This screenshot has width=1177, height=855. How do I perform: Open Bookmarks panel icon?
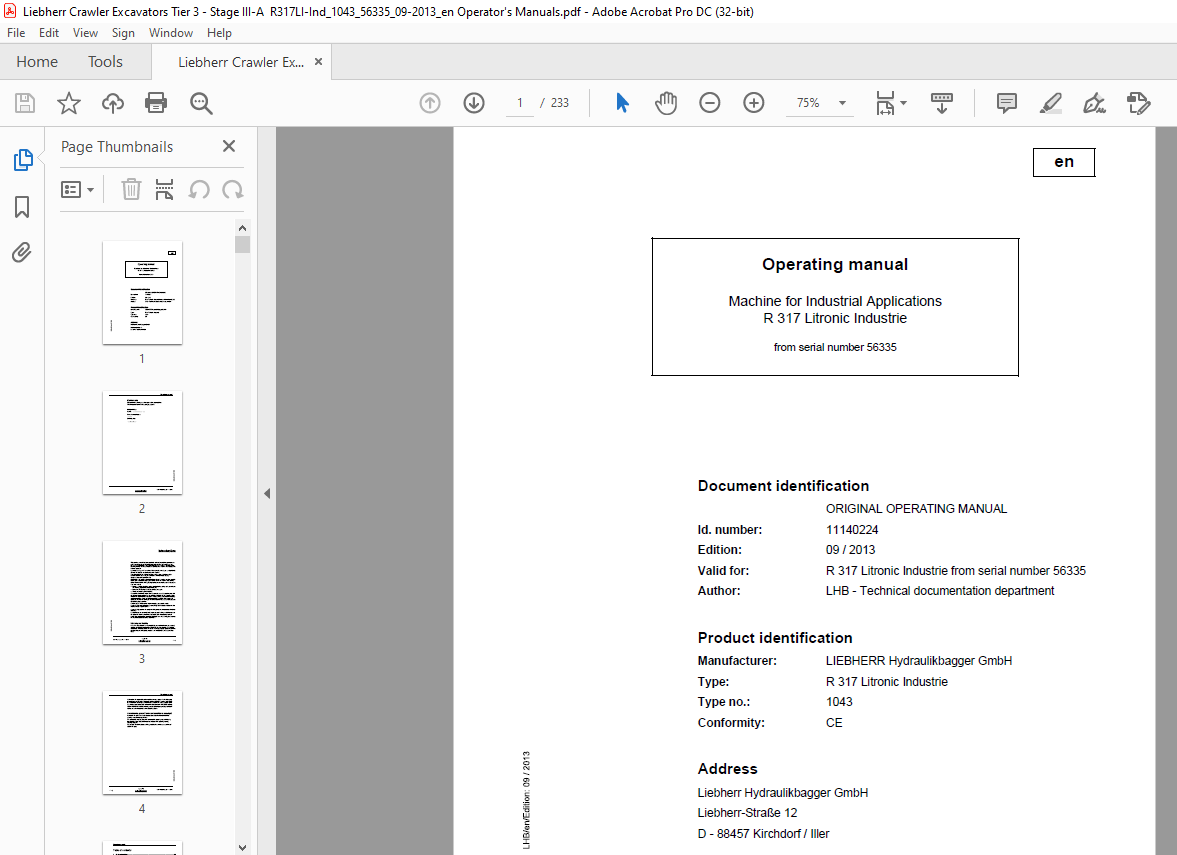click(x=22, y=207)
